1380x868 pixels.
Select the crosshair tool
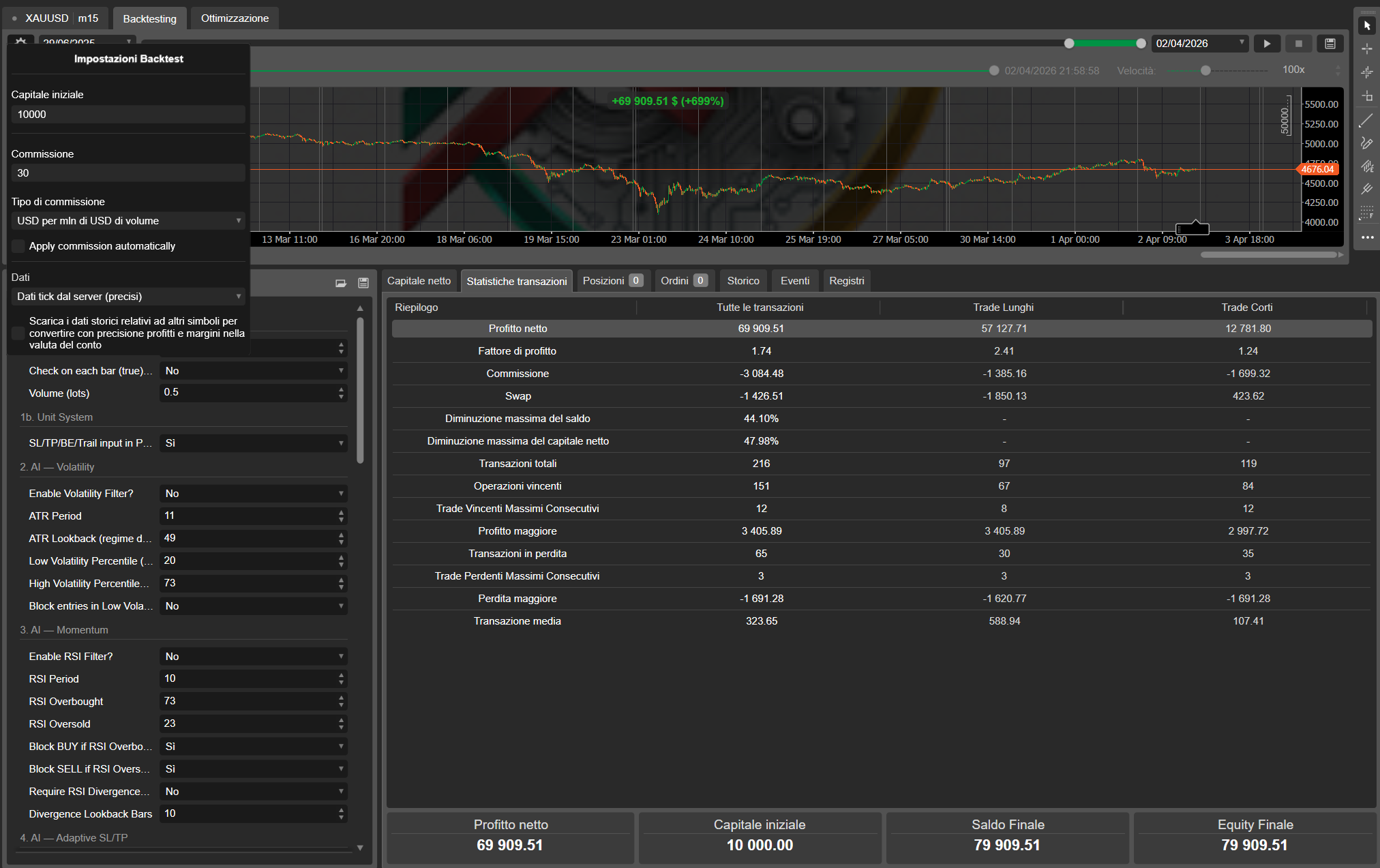coord(1367,49)
